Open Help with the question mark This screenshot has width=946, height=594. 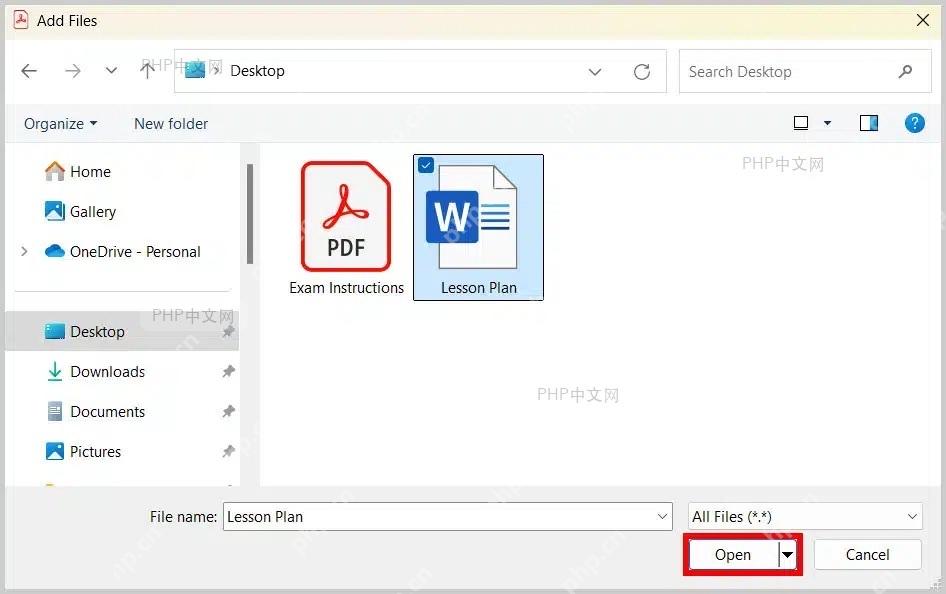(915, 123)
